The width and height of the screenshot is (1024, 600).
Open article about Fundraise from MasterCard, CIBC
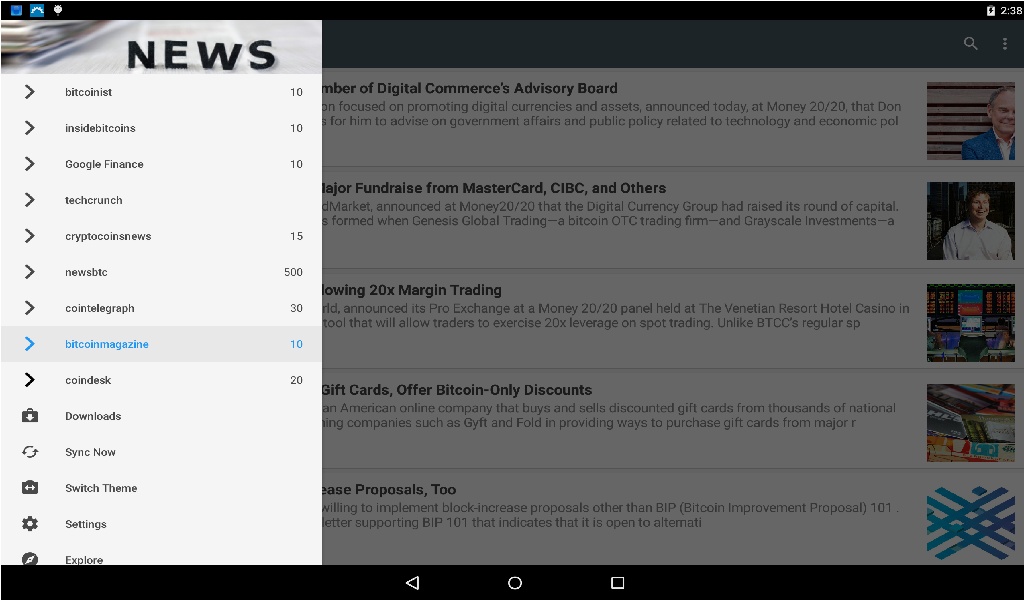click(494, 188)
